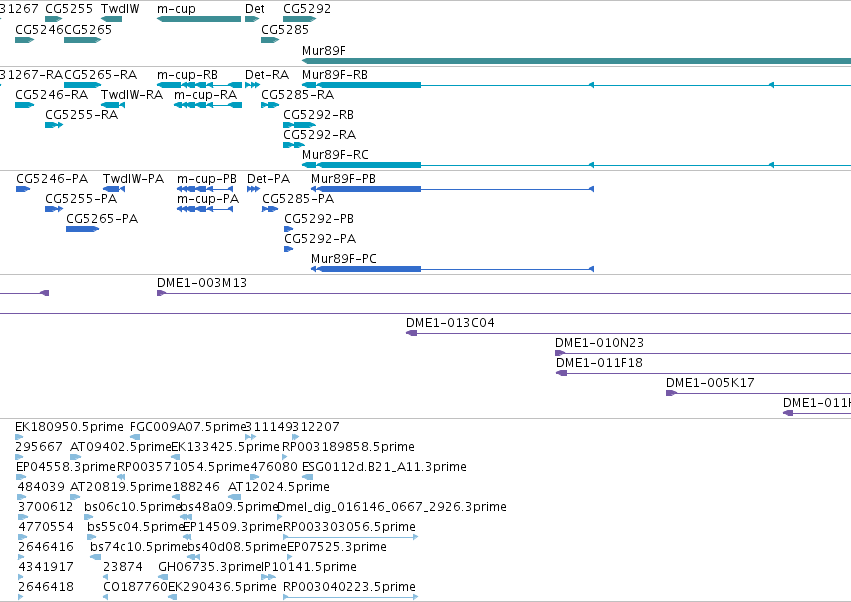The image size is (851, 602).
Task: Open the TwdlW-RA transcript label
Action: 132,94
